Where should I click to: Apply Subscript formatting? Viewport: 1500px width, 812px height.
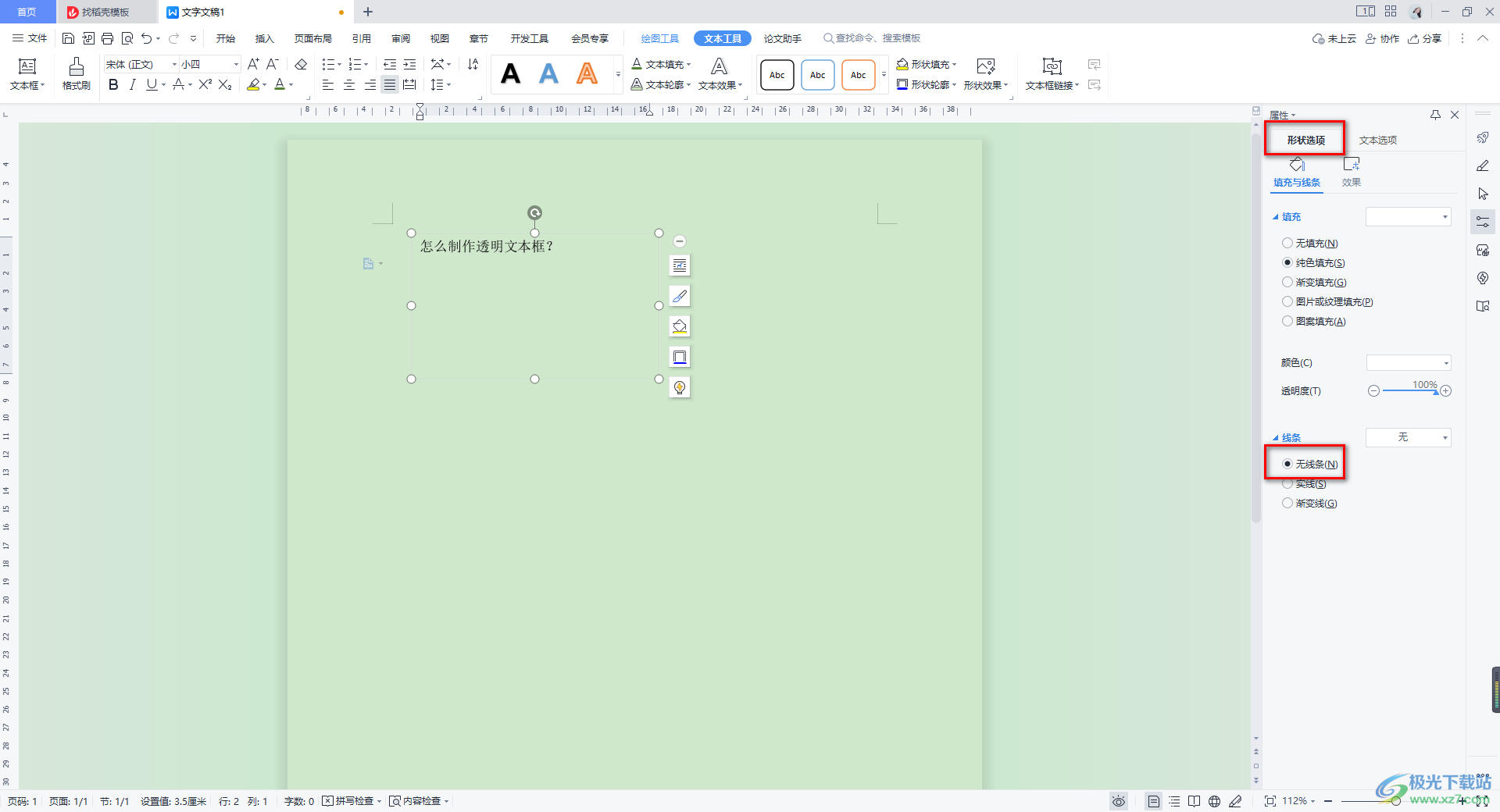225,84
